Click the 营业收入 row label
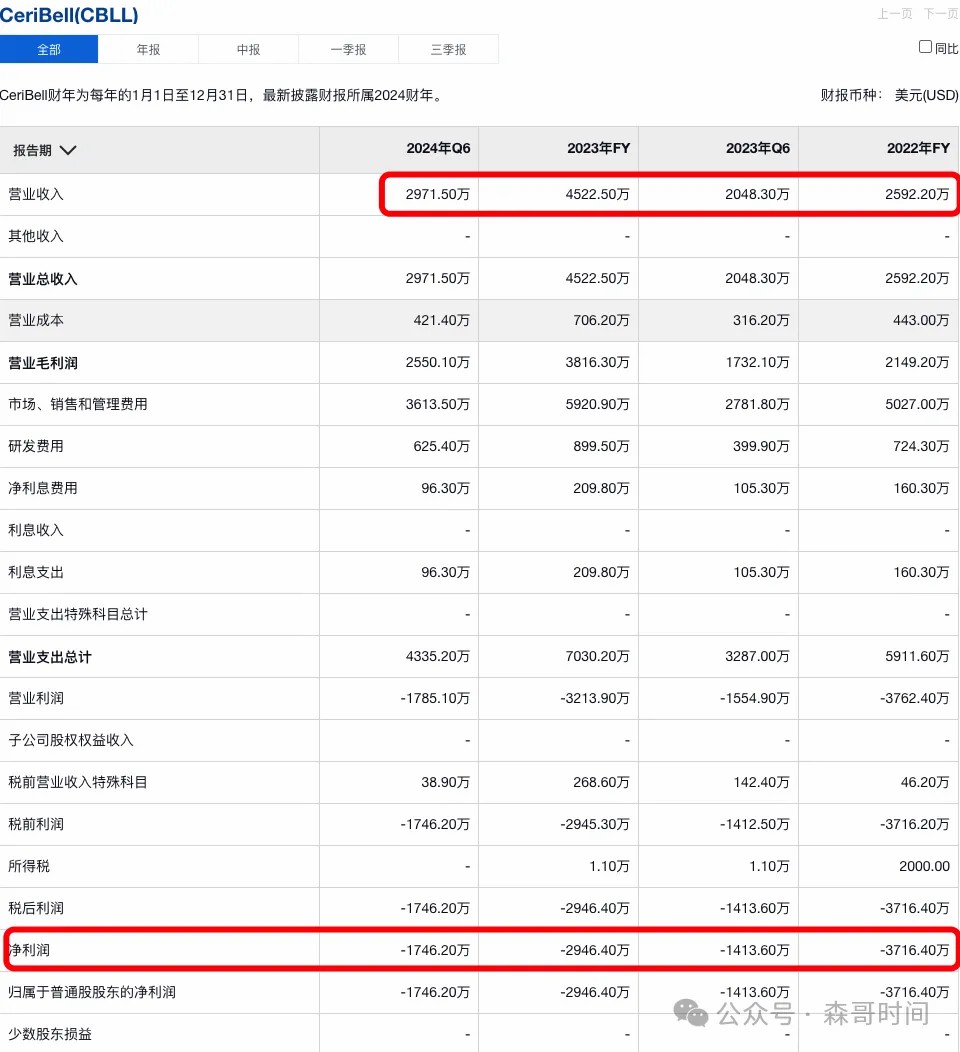The image size is (960, 1052). [x=36, y=195]
